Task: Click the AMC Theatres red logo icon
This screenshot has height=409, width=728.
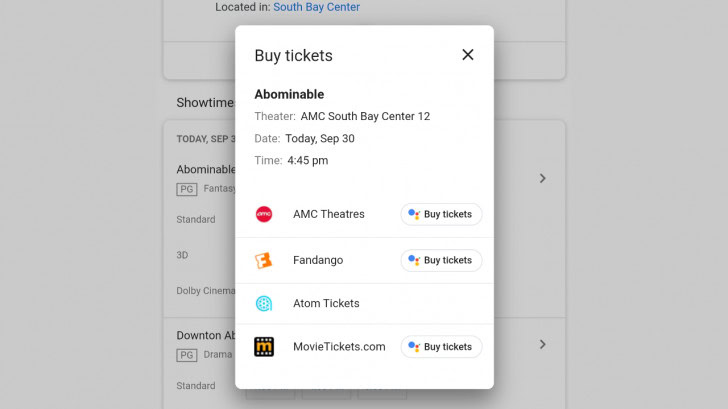Action: tap(264, 214)
